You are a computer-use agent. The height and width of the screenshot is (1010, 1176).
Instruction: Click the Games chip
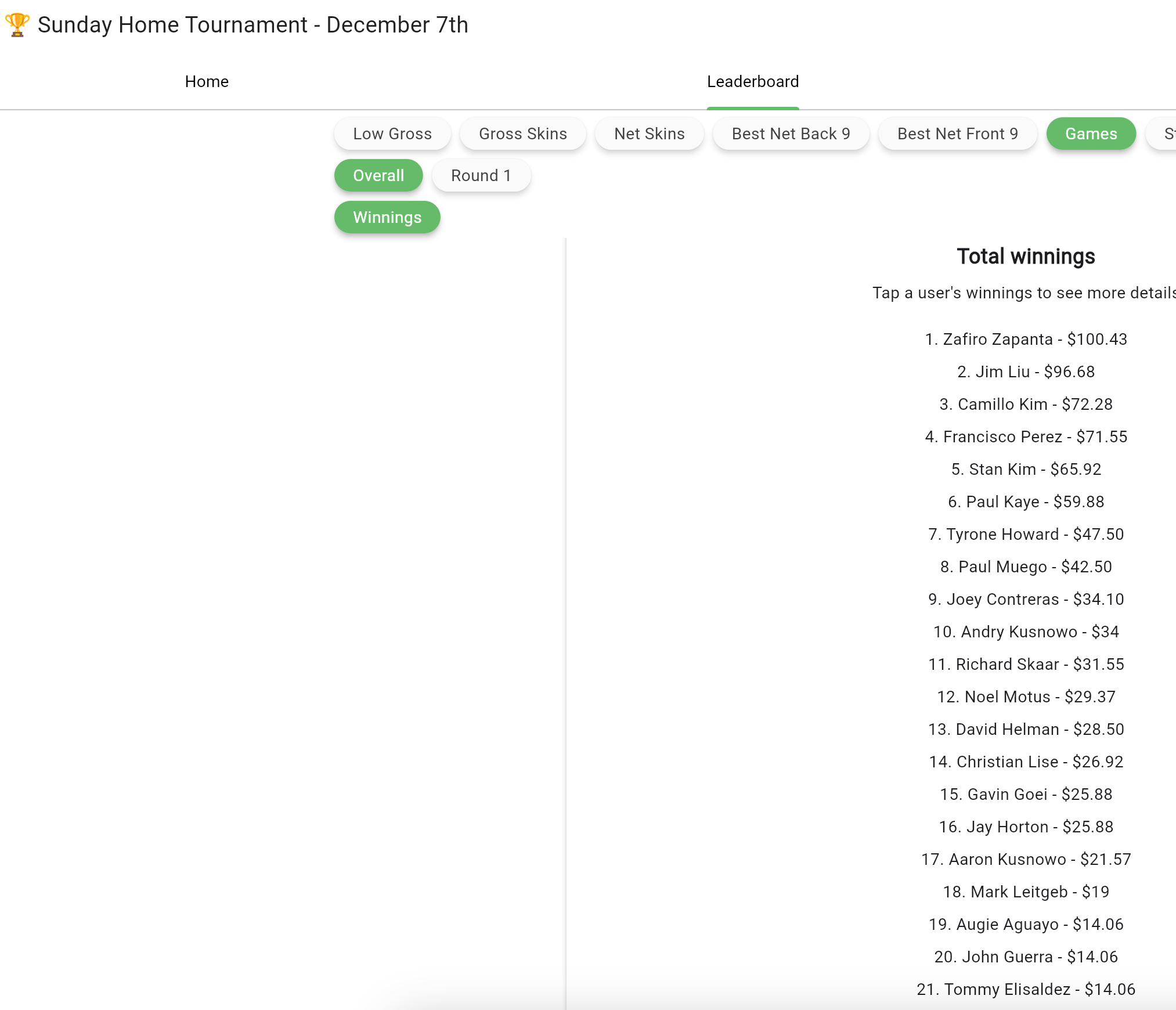[x=1091, y=134]
